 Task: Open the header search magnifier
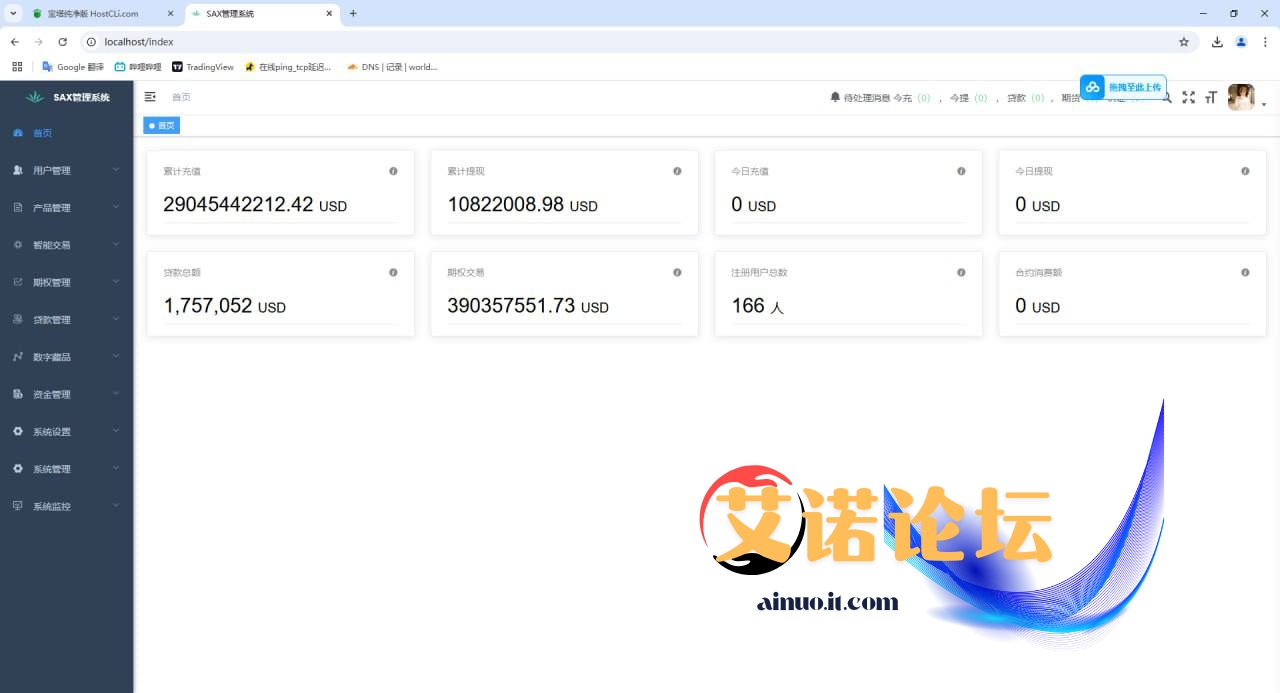pyautogui.click(x=1167, y=98)
